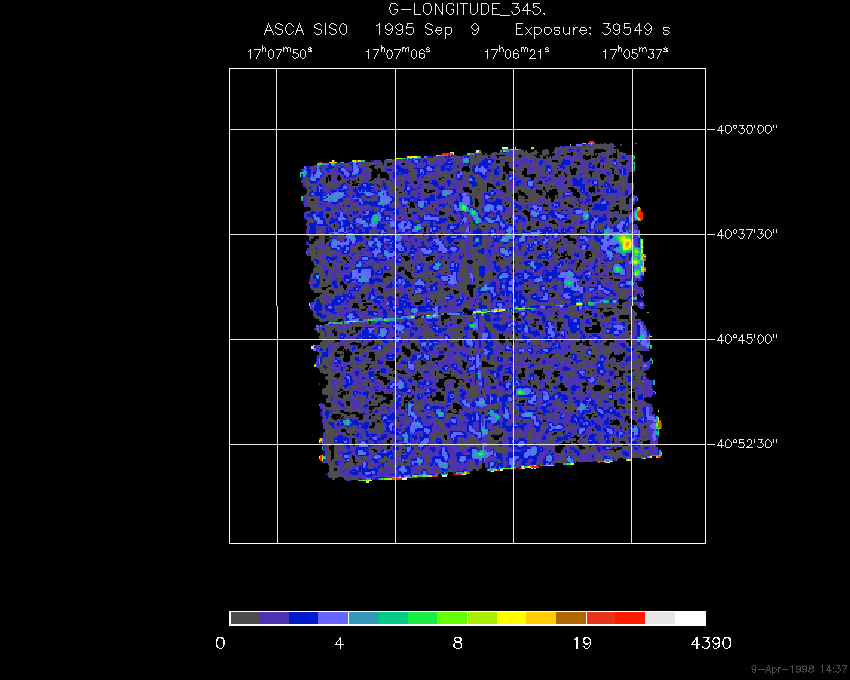Select the dark blue colorbar segment
Screen dimensions: 850x680
[x=304, y=618]
